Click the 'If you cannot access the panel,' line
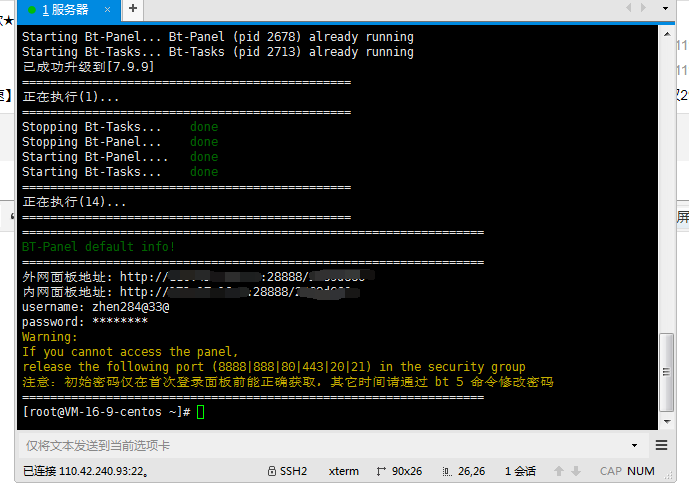The image size is (689, 483). click(130, 352)
